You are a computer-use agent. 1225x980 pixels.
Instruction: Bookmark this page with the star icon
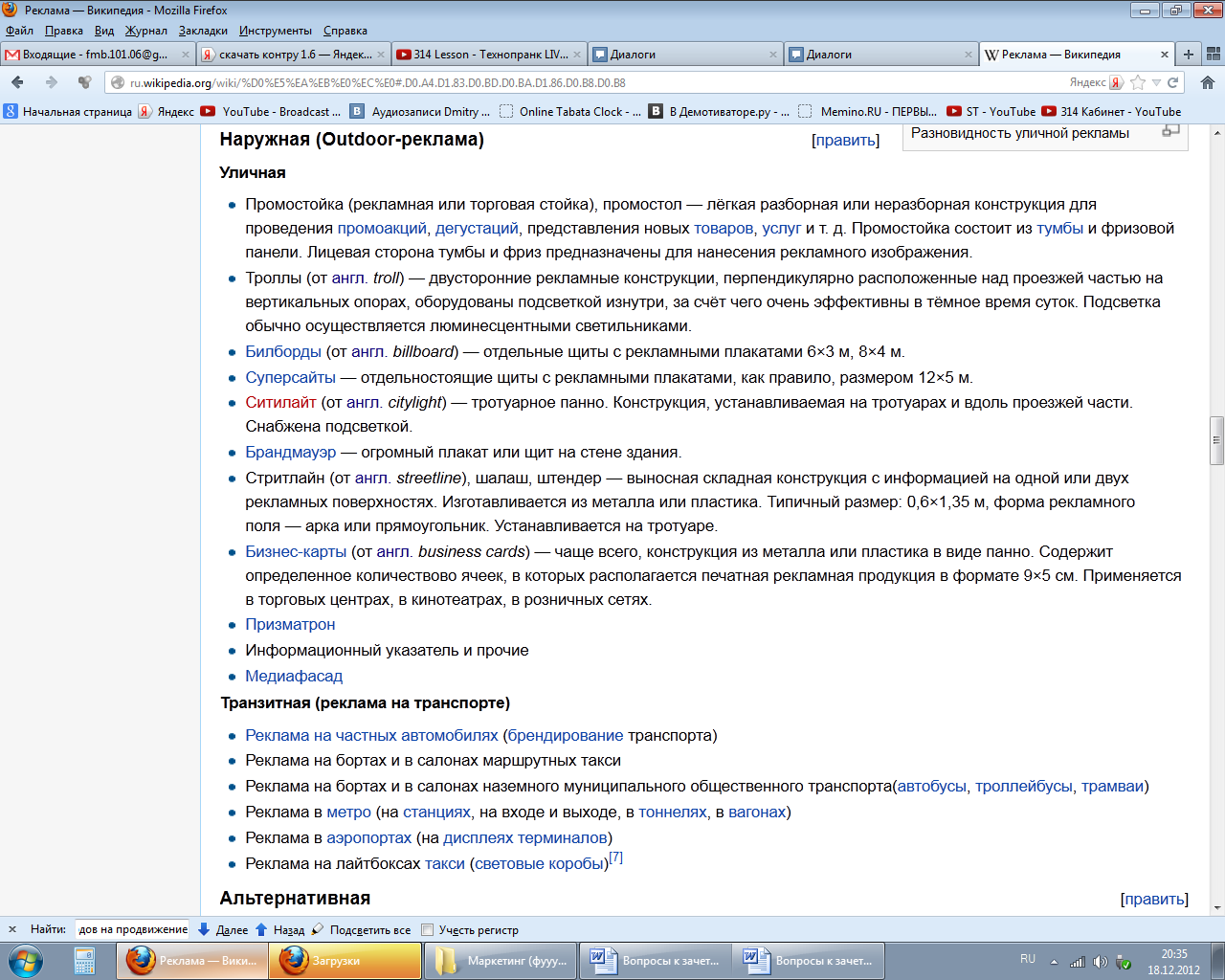pos(1138,82)
